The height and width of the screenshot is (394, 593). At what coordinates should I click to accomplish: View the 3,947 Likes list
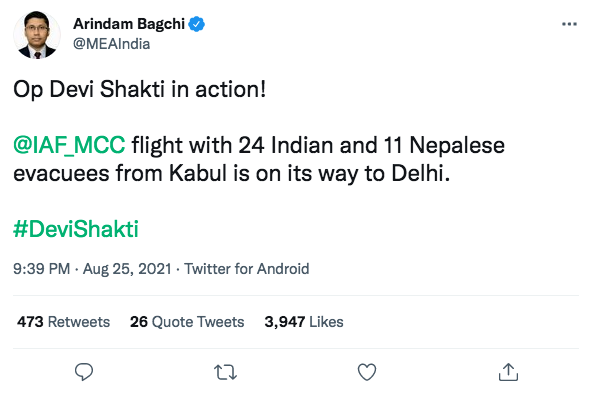tap(304, 322)
